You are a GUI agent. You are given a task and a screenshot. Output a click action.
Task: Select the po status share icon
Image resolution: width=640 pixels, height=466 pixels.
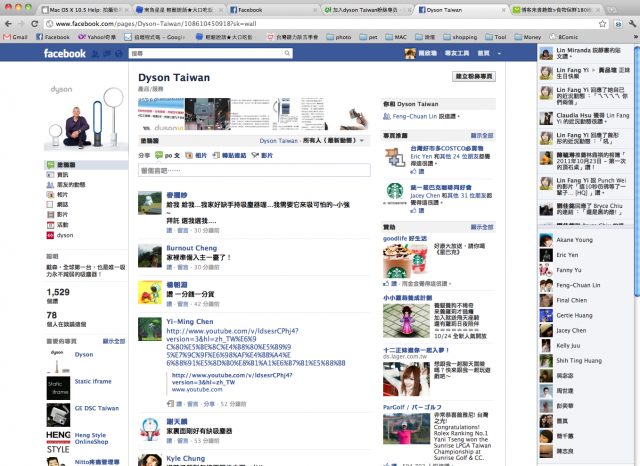pos(159,155)
